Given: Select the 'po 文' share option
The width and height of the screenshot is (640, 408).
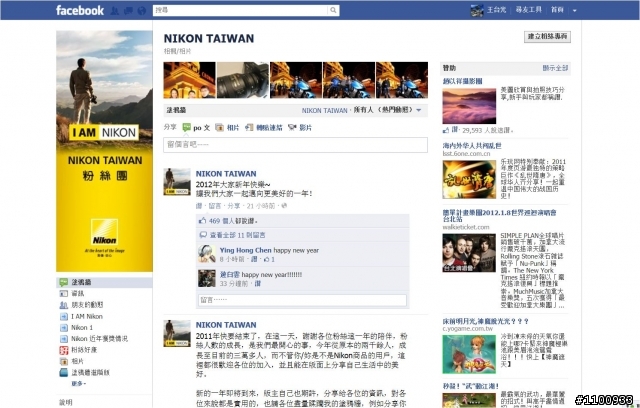Looking at the screenshot, I should (x=196, y=128).
